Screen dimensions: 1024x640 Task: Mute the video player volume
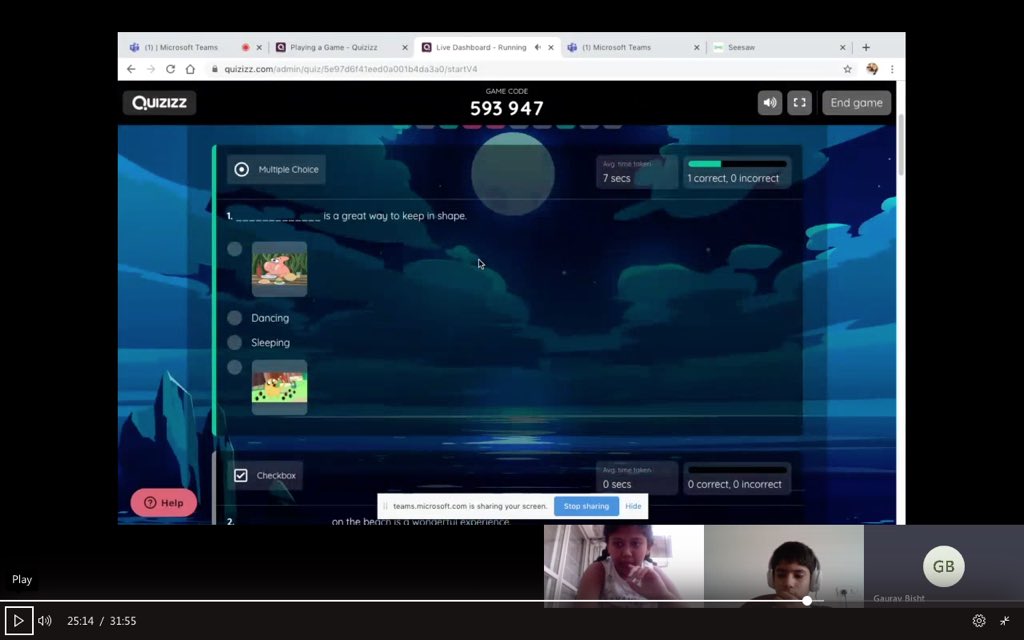44,620
